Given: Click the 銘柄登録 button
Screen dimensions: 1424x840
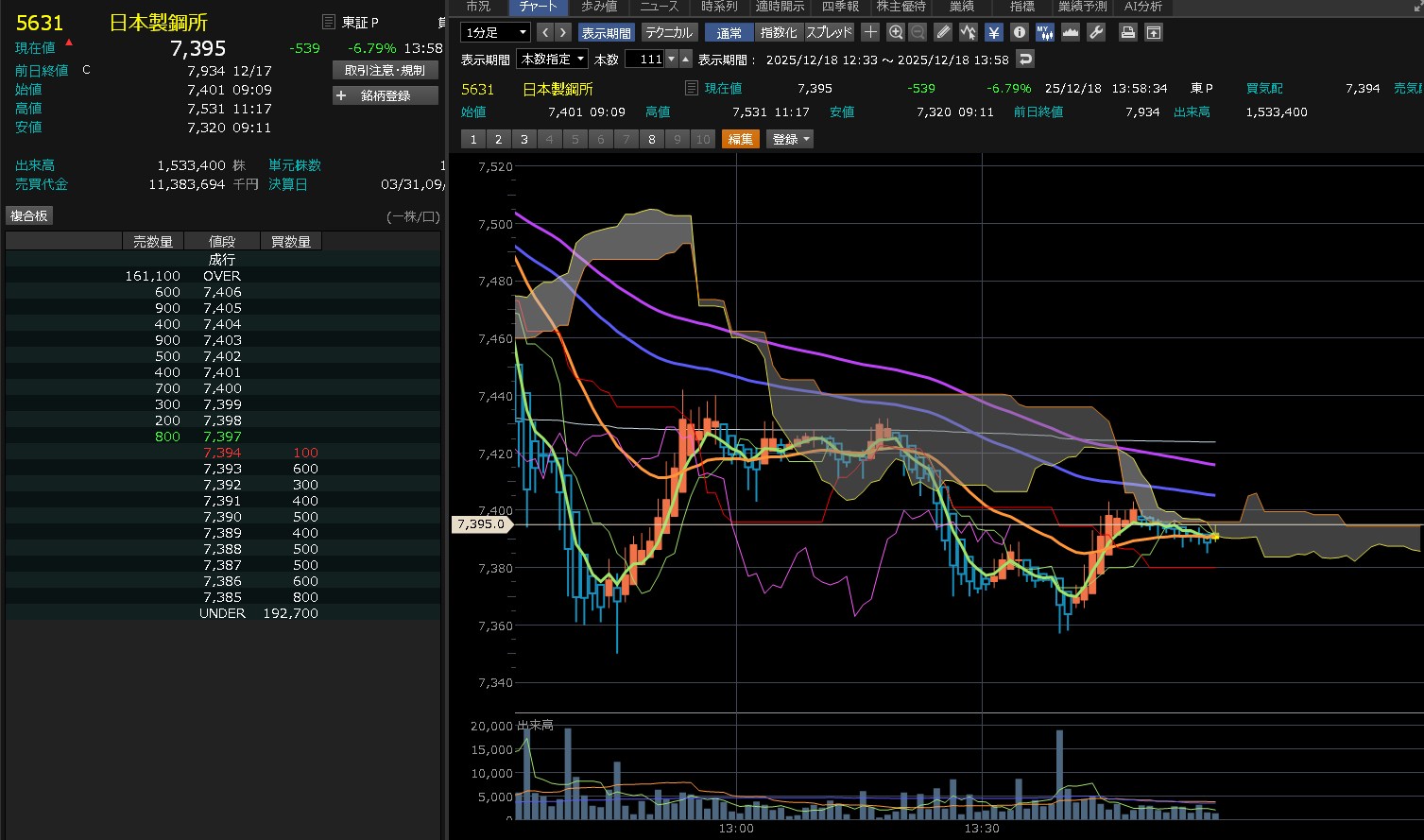Looking at the screenshot, I should tap(386, 95).
